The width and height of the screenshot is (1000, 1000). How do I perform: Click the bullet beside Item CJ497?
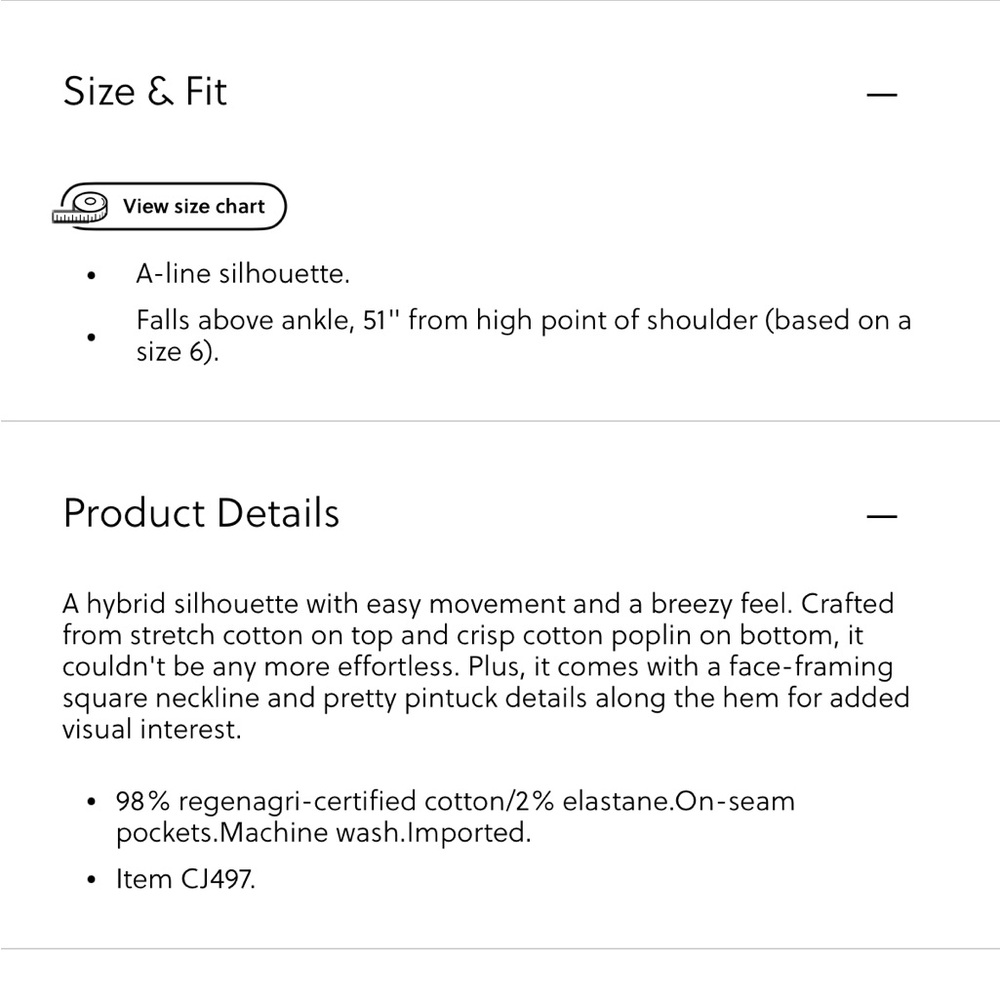tap(91, 880)
